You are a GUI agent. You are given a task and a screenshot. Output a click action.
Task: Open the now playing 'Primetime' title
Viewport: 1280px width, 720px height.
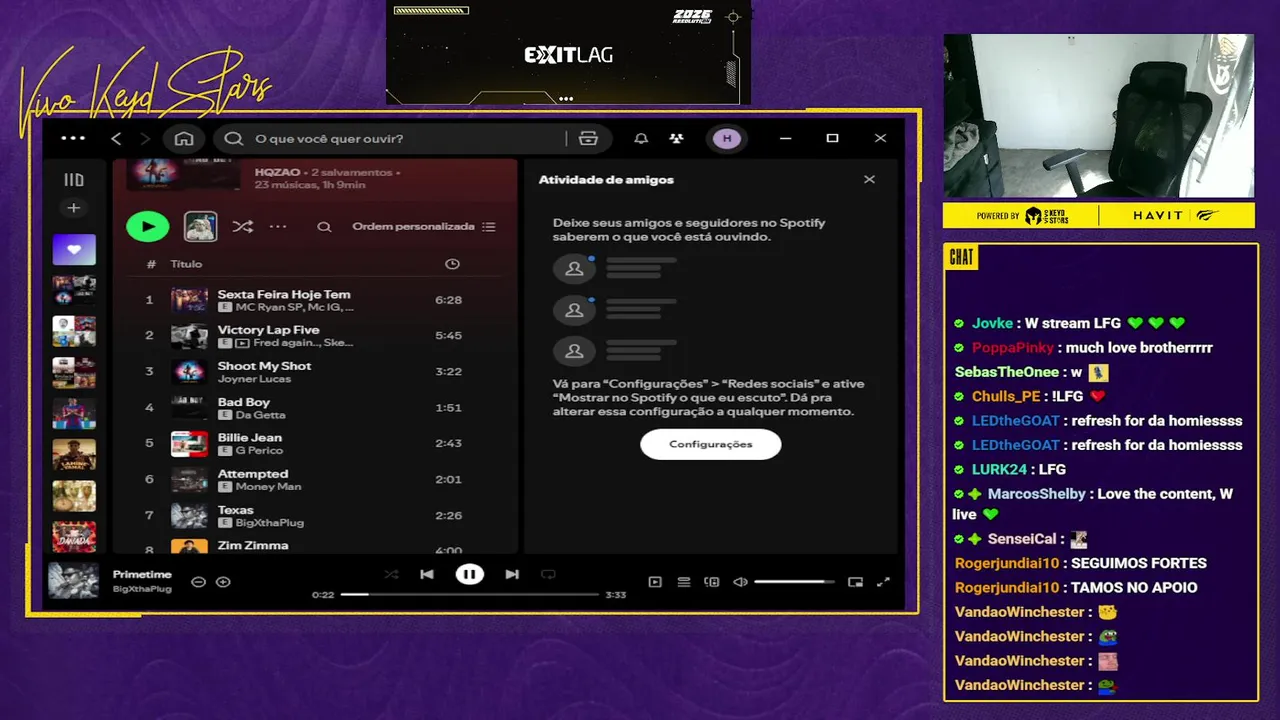[142, 575]
